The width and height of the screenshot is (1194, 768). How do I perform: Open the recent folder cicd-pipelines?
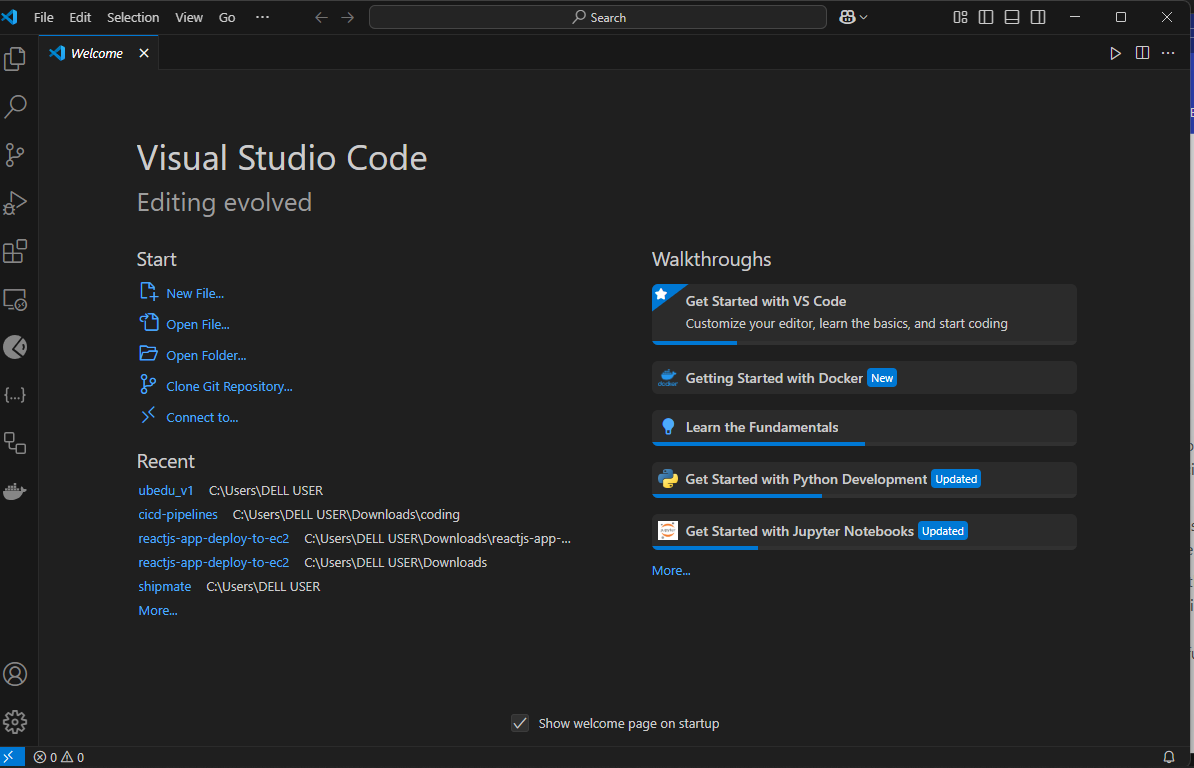coord(178,515)
